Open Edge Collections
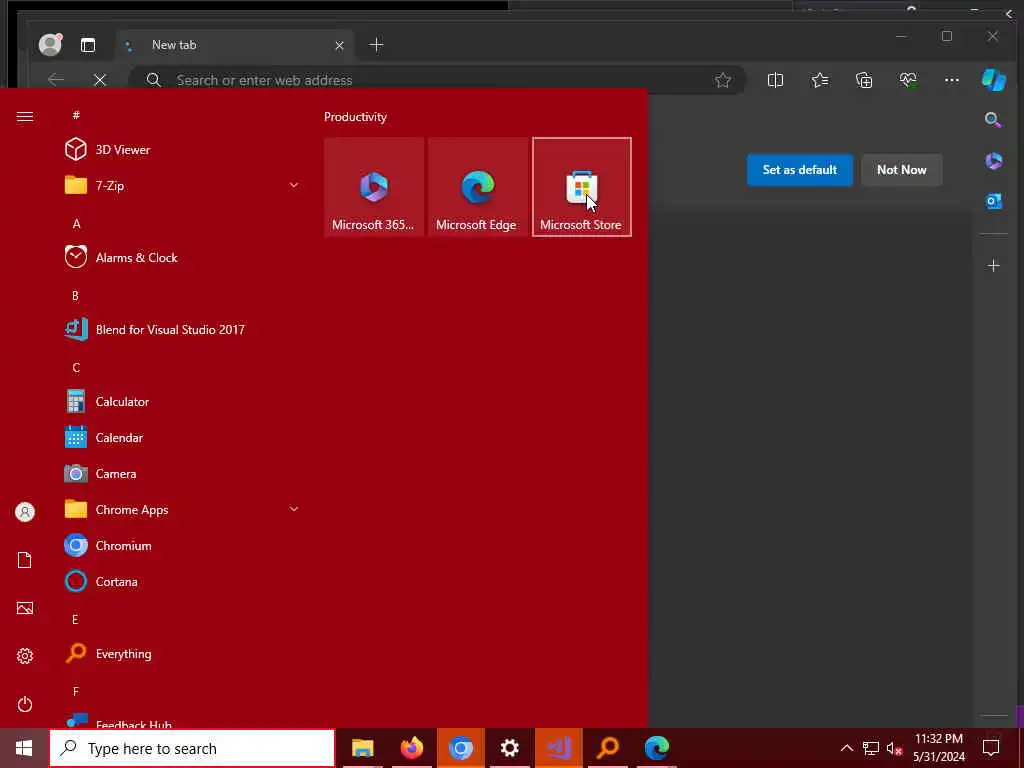 864,80
